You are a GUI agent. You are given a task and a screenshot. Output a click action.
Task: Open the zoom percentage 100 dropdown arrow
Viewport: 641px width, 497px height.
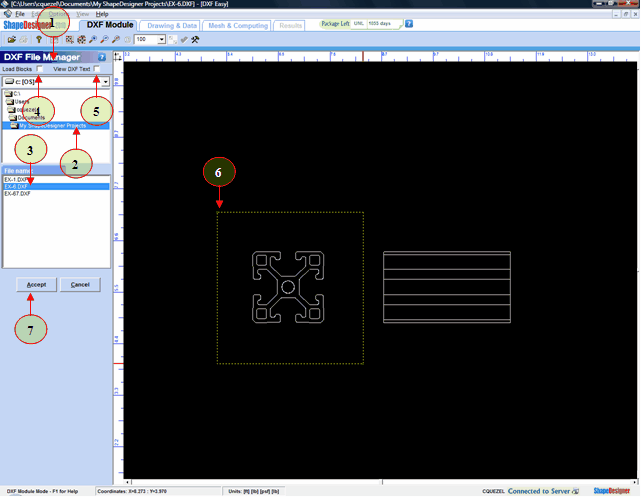point(161,40)
